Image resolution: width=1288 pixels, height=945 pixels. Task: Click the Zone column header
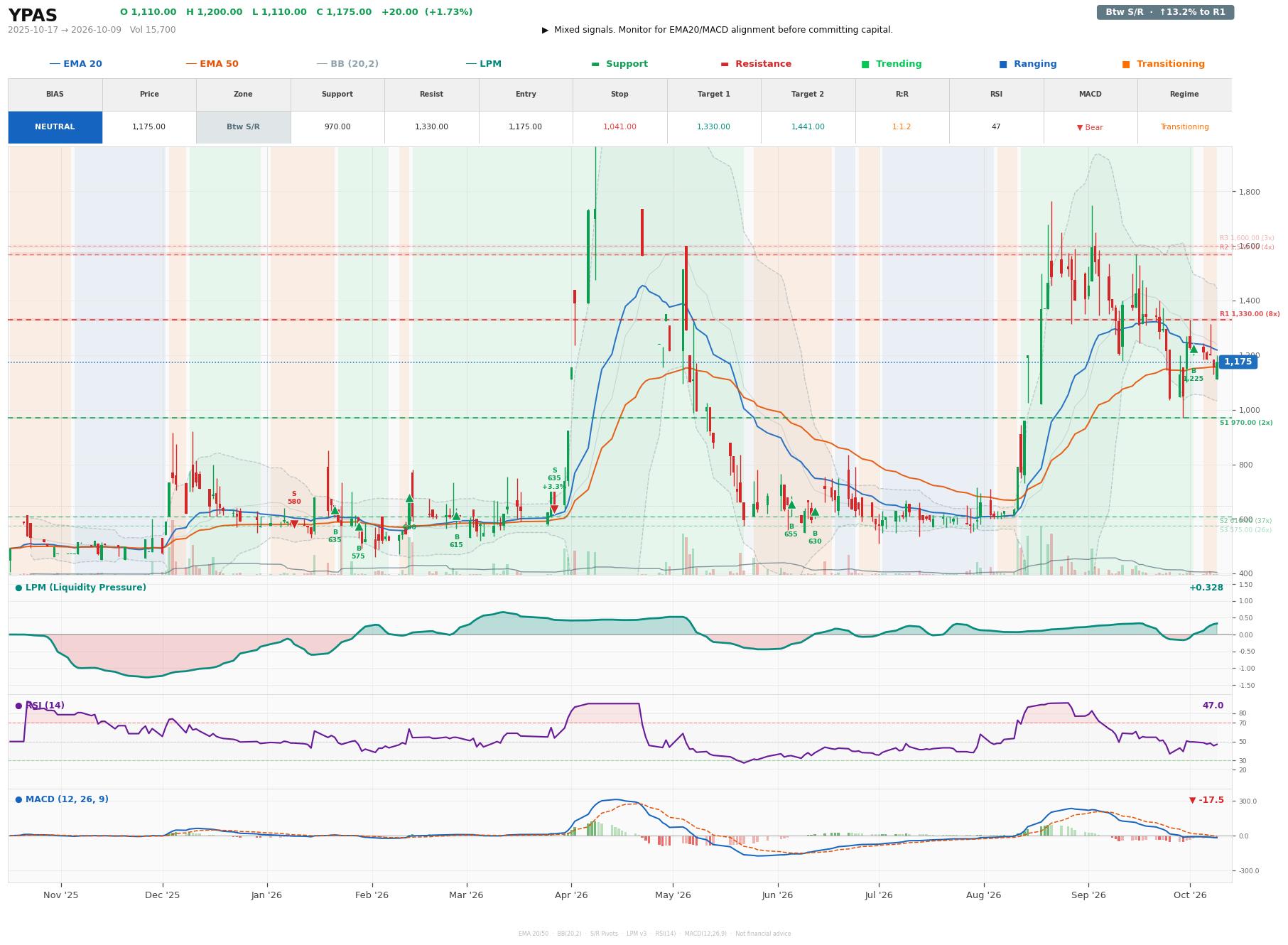243,94
